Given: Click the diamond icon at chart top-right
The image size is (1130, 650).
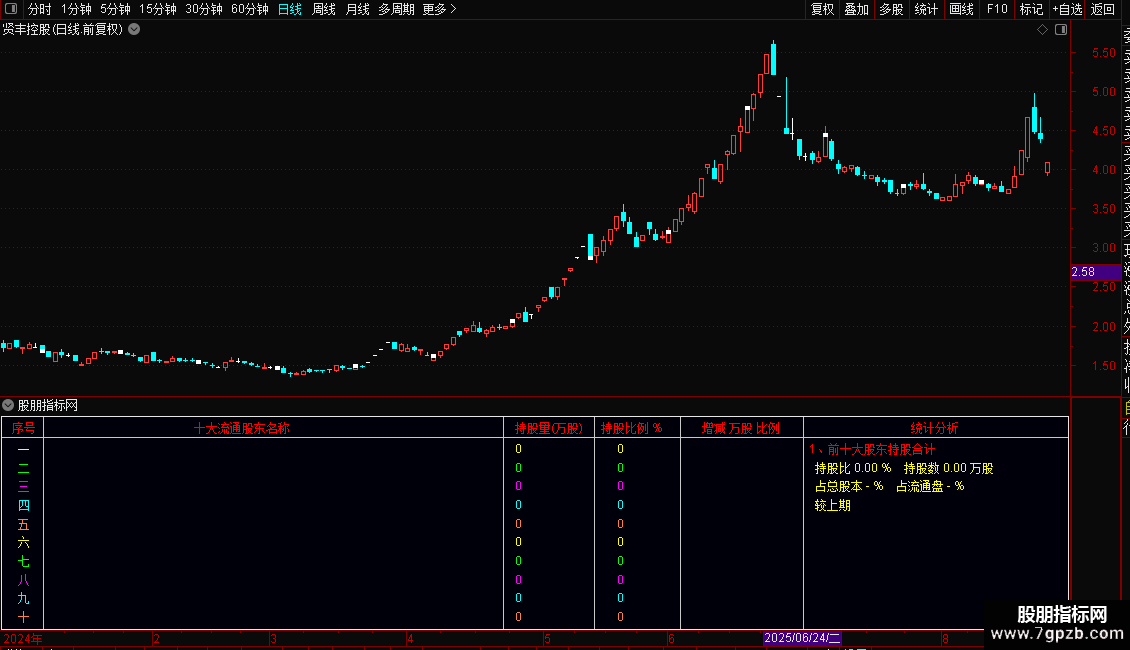Looking at the screenshot, I should tap(1042, 30).
